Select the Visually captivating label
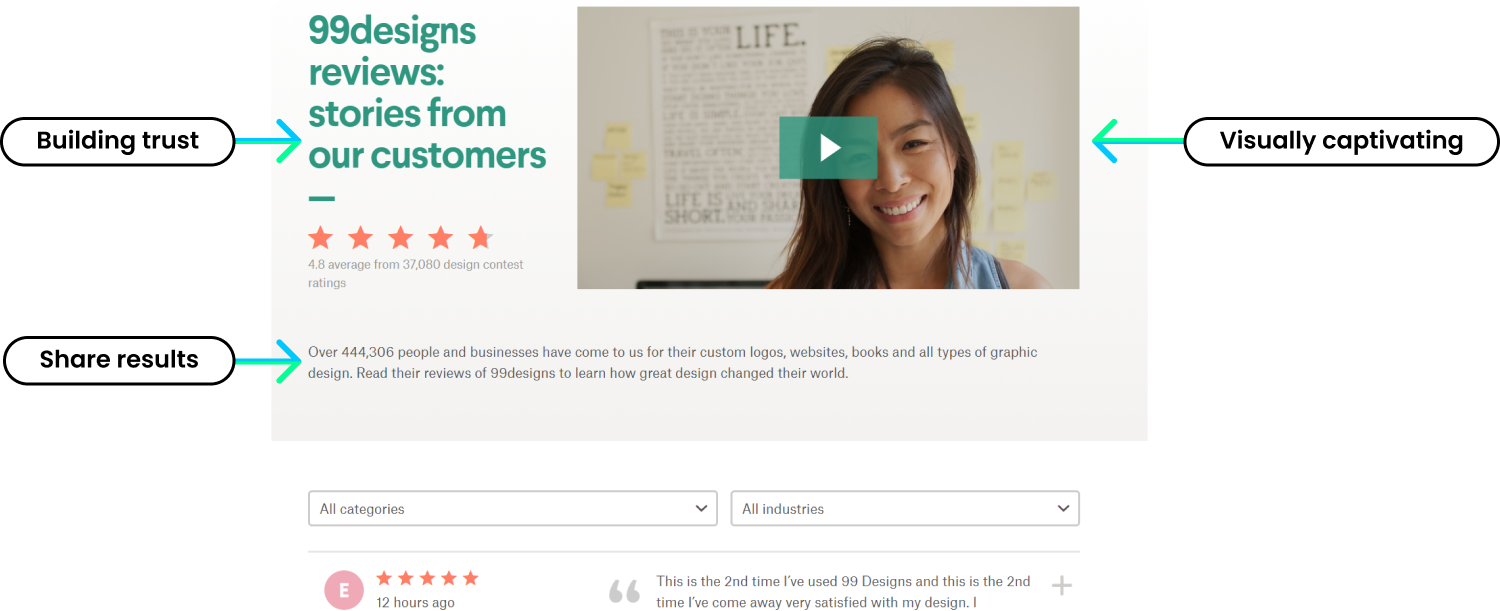 click(1341, 141)
